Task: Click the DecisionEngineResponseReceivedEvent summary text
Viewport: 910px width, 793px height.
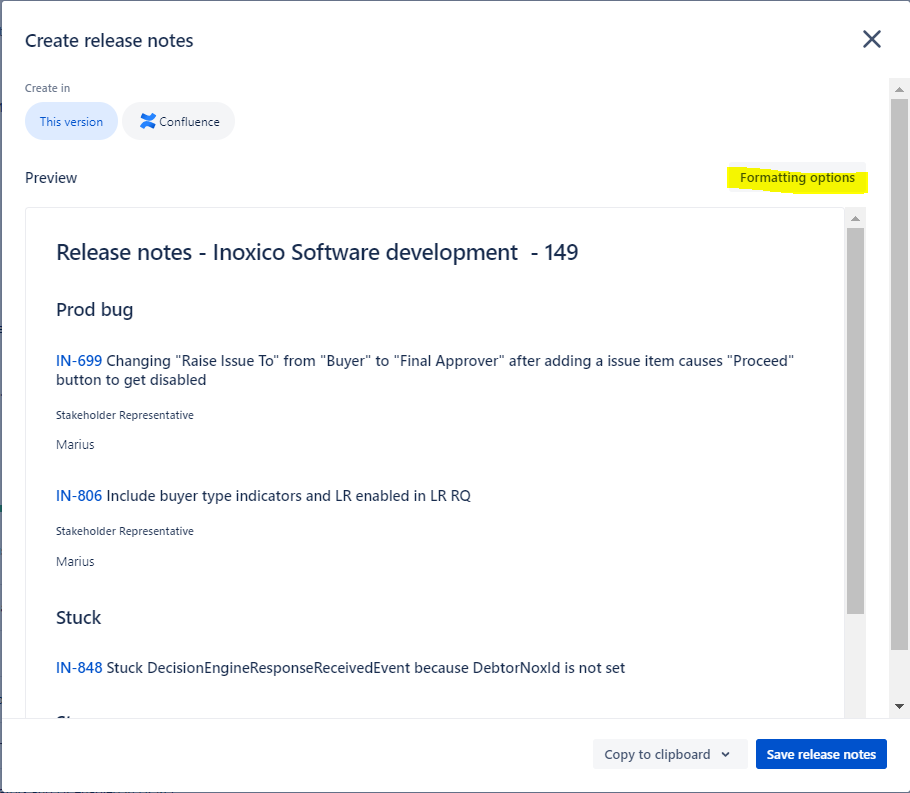Action: coord(366,668)
